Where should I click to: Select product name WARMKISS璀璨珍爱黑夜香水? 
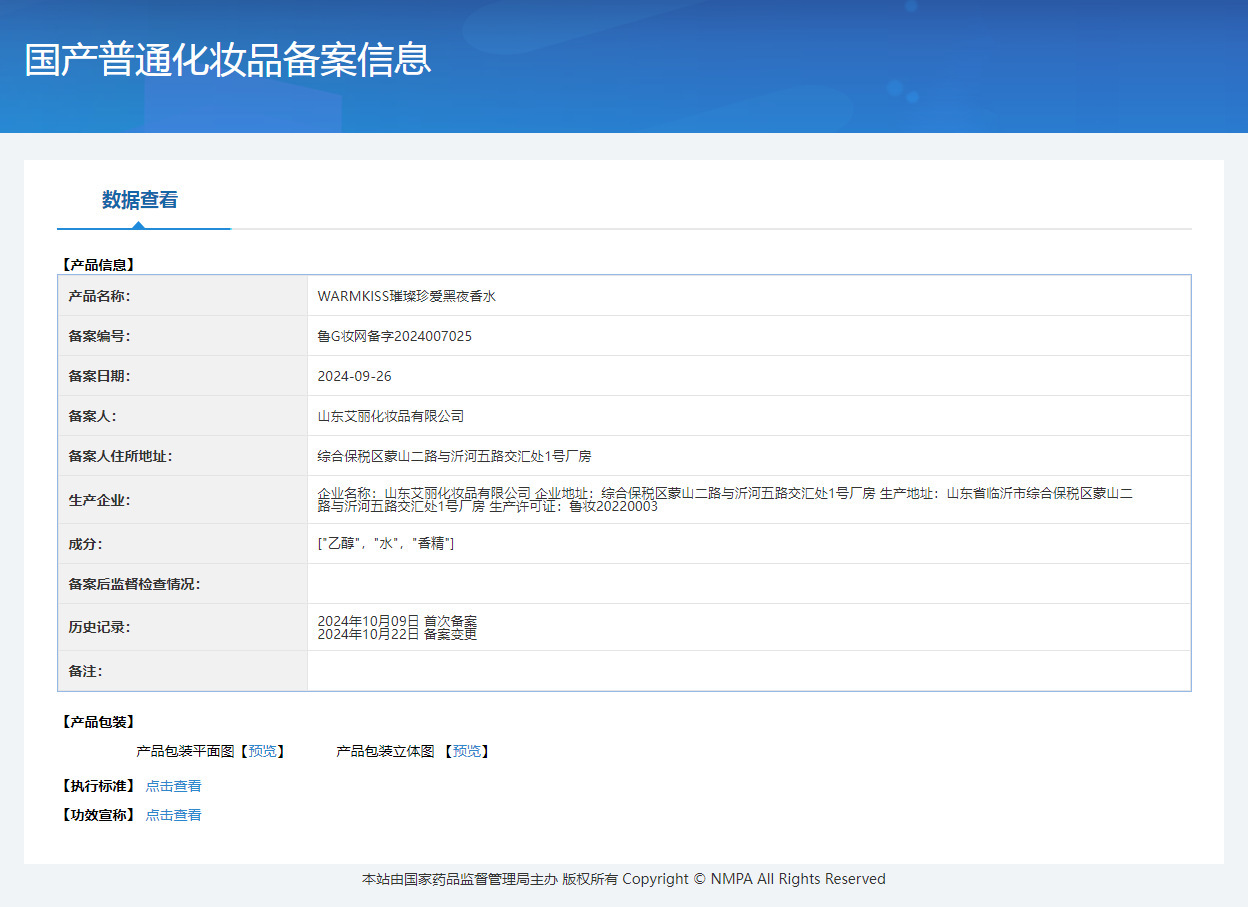point(406,296)
